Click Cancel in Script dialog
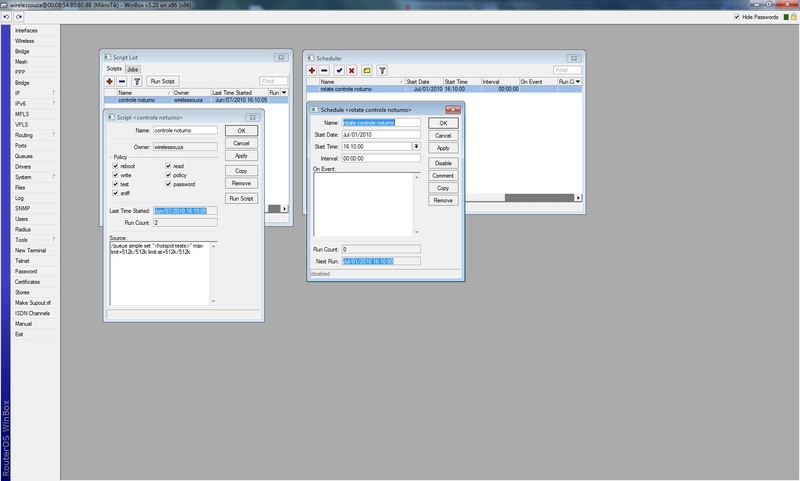The height and width of the screenshot is (481, 800). (241, 143)
